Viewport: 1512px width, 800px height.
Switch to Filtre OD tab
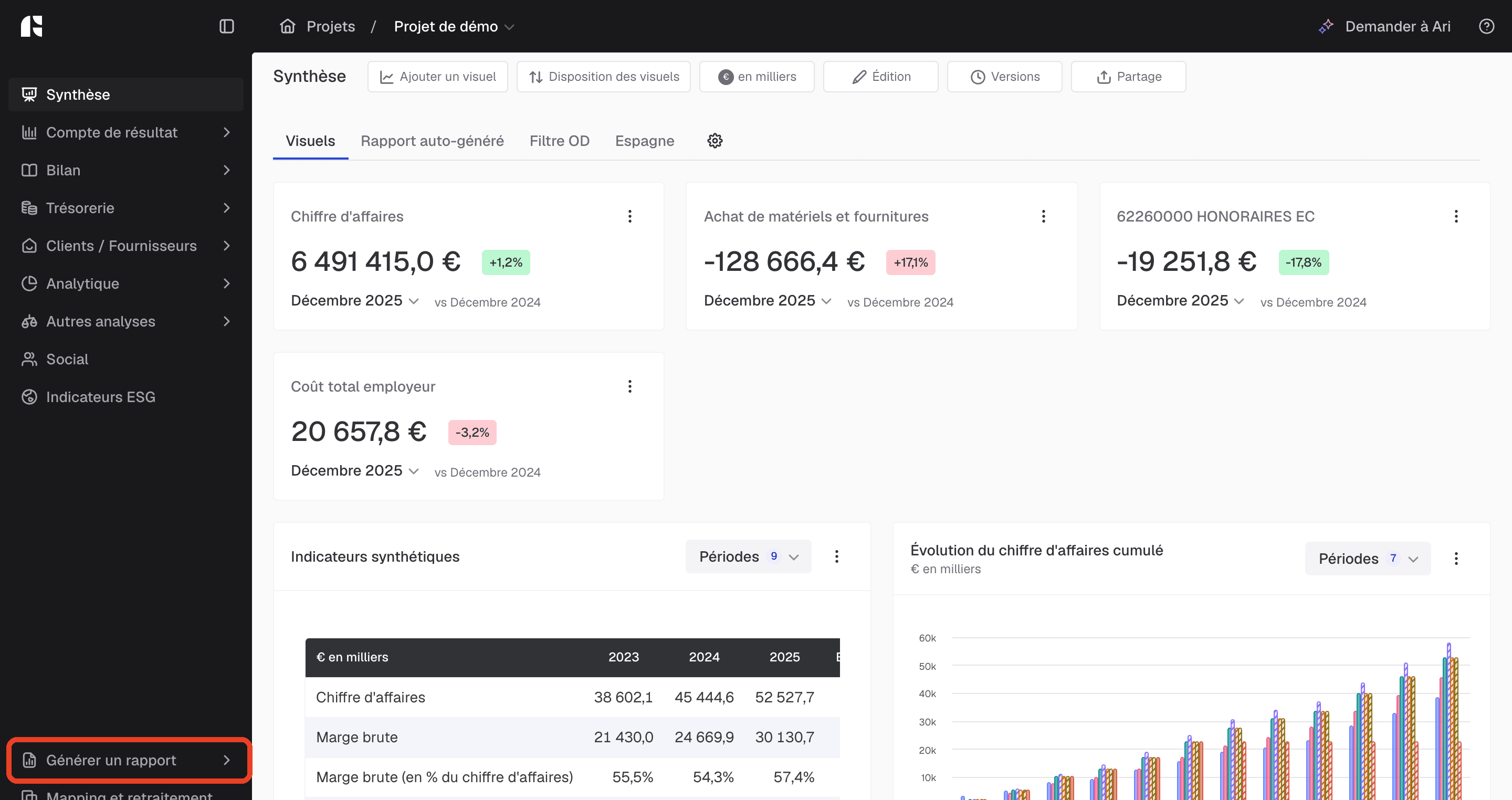point(559,141)
